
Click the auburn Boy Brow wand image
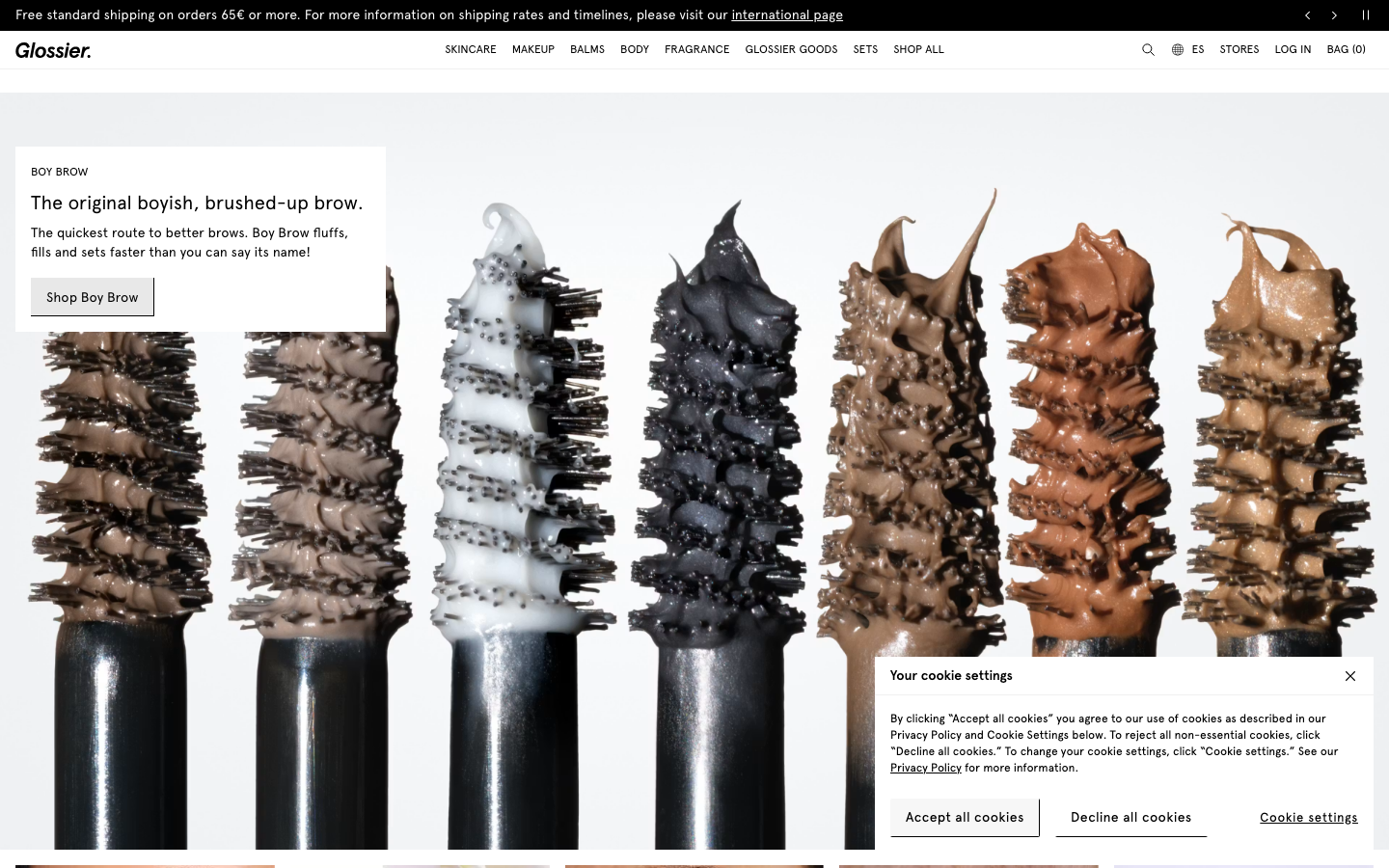pyautogui.click(x=1090, y=439)
